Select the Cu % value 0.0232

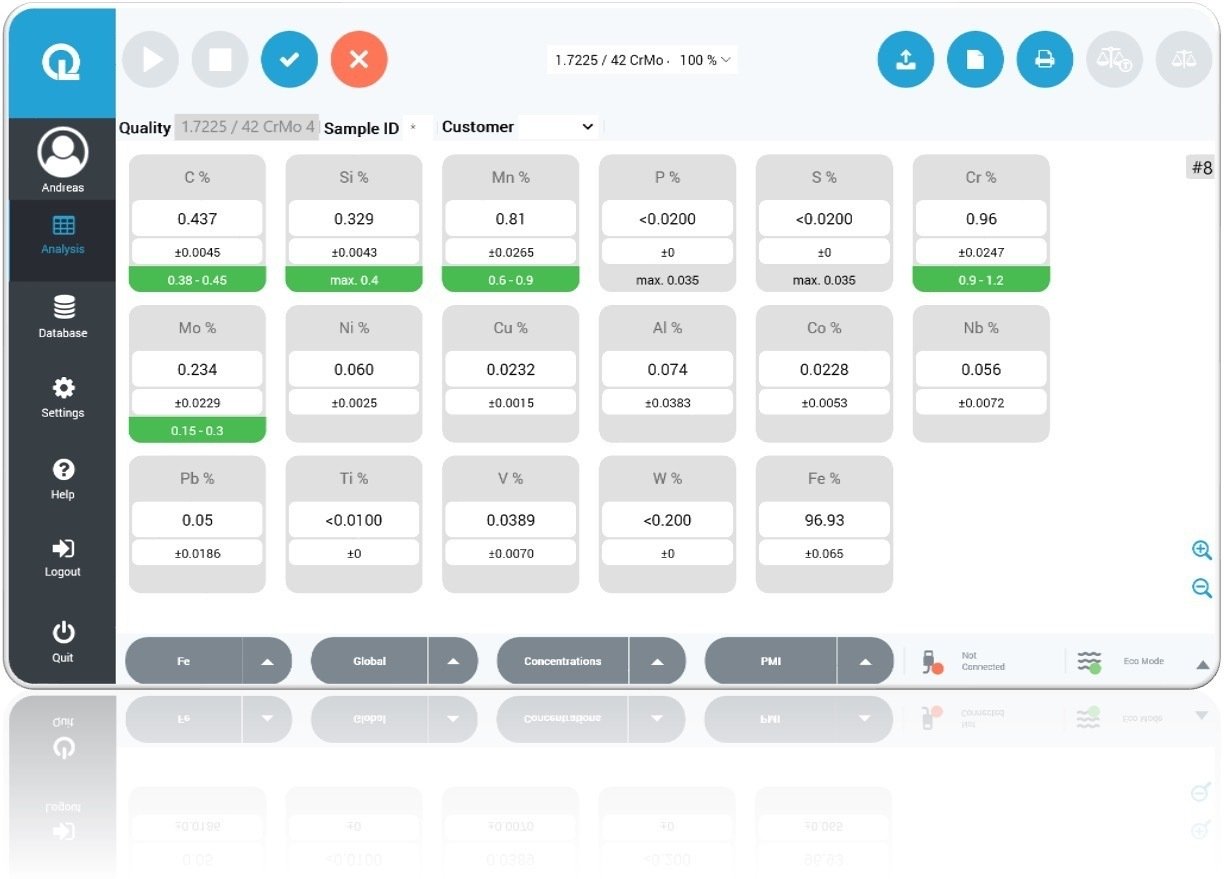(x=511, y=369)
